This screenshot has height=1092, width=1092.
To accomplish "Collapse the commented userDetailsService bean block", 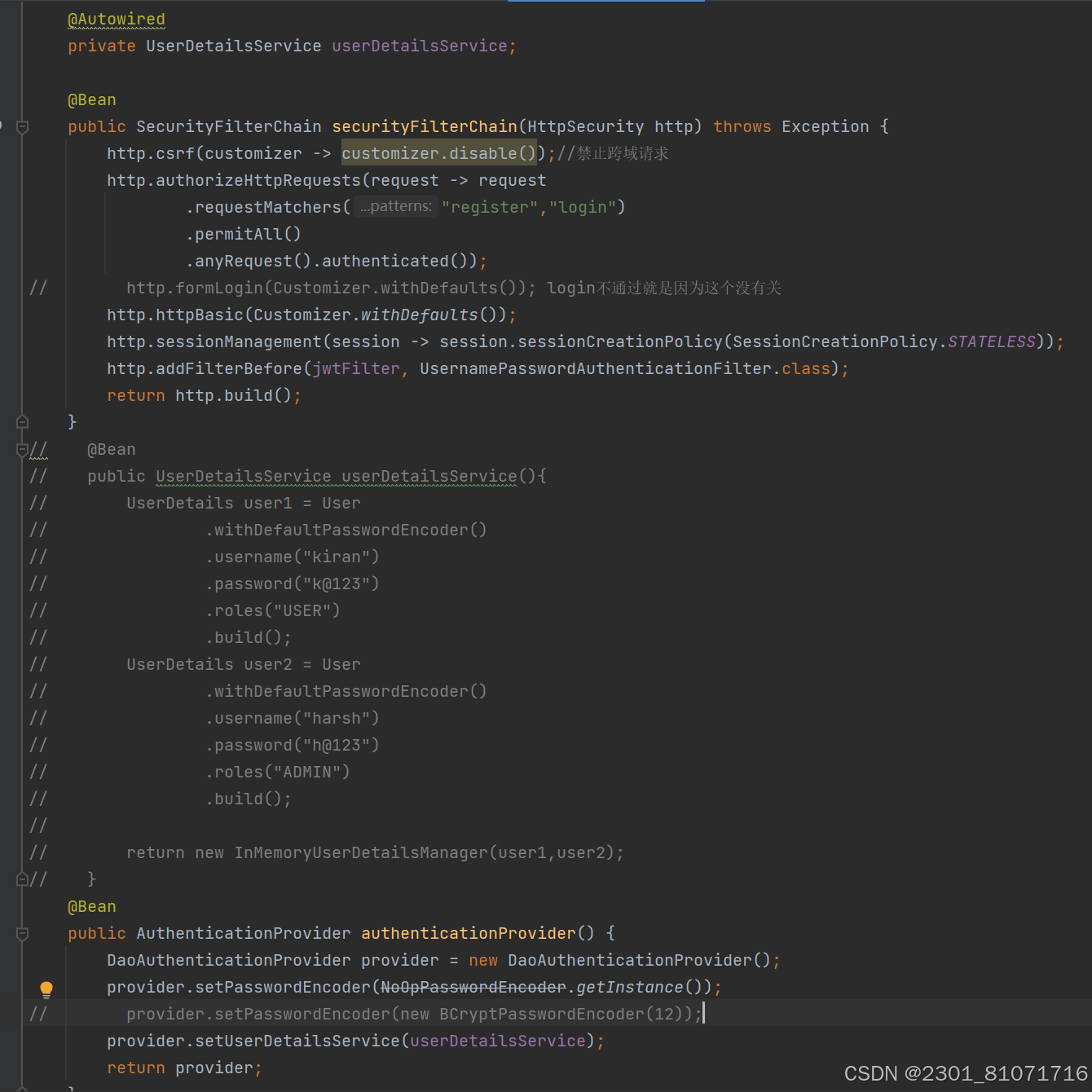I will tap(22, 449).
